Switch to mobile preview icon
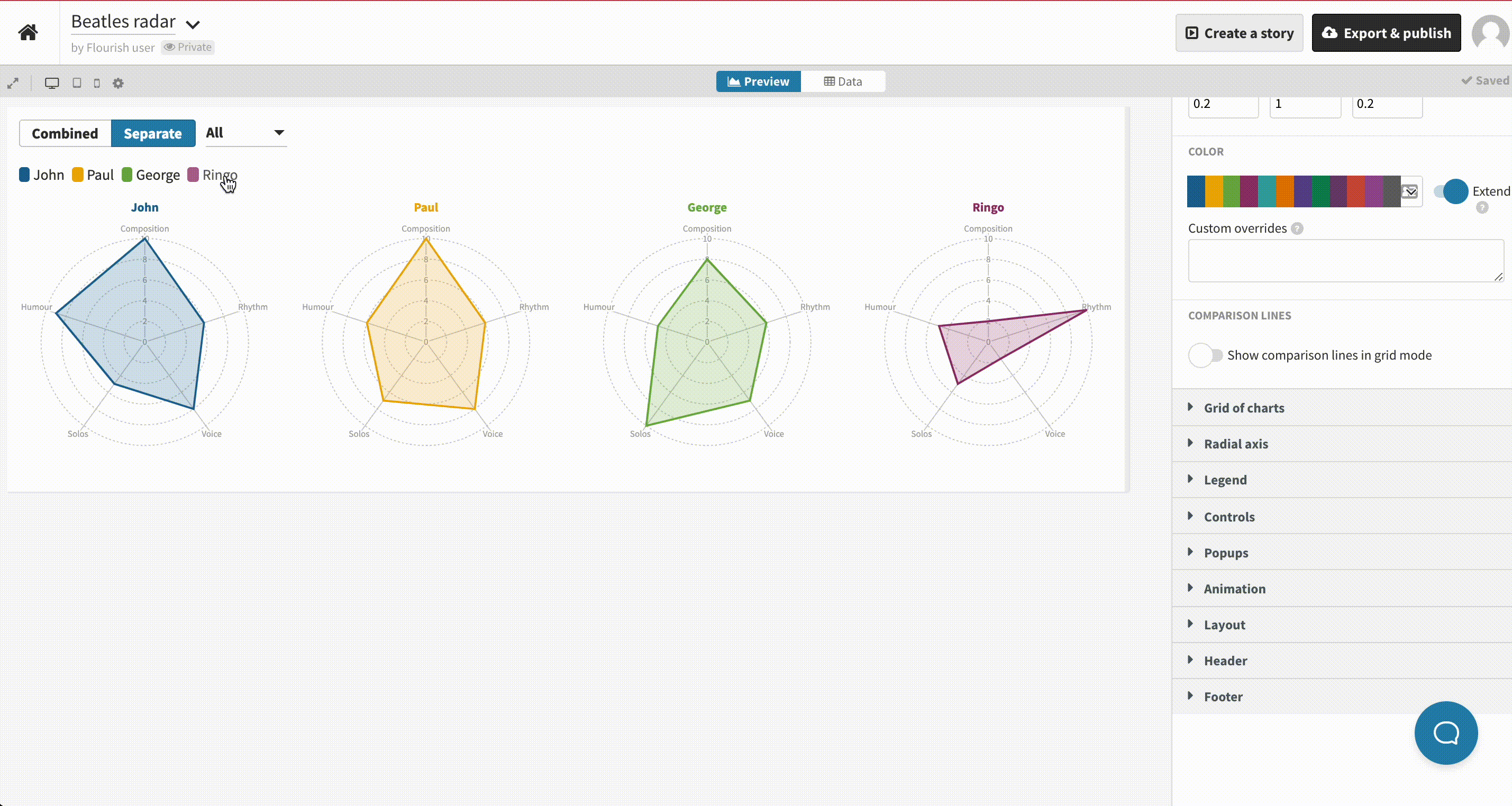The image size is (1512, 806). [x=97, y=84]
